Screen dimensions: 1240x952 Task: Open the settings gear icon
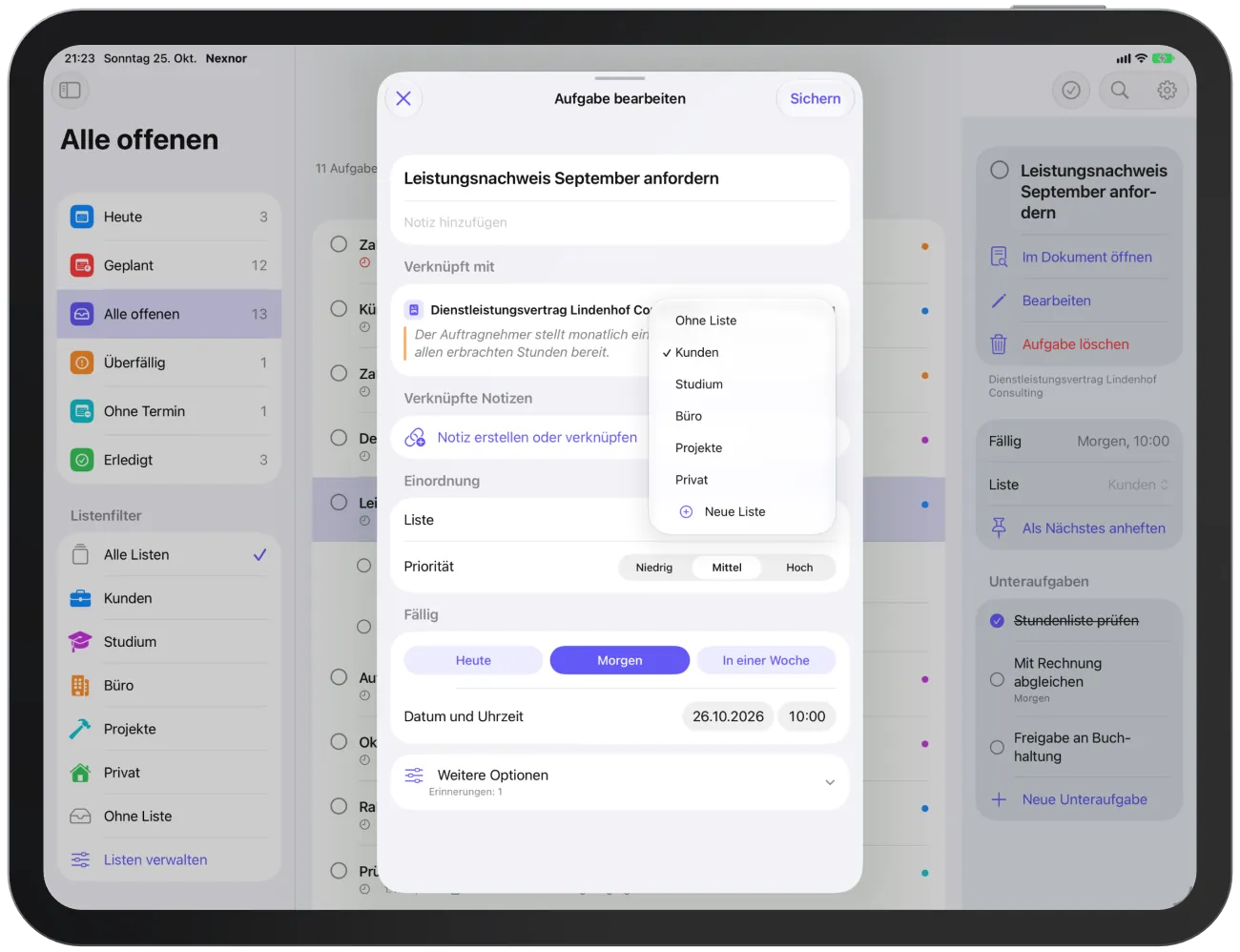(1167, 90)
